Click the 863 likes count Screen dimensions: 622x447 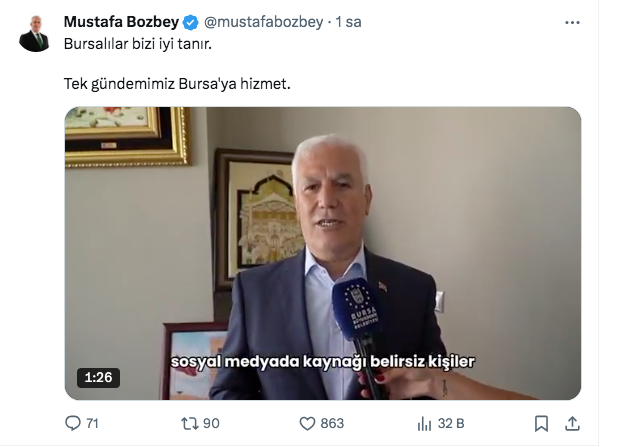(332, 424)
